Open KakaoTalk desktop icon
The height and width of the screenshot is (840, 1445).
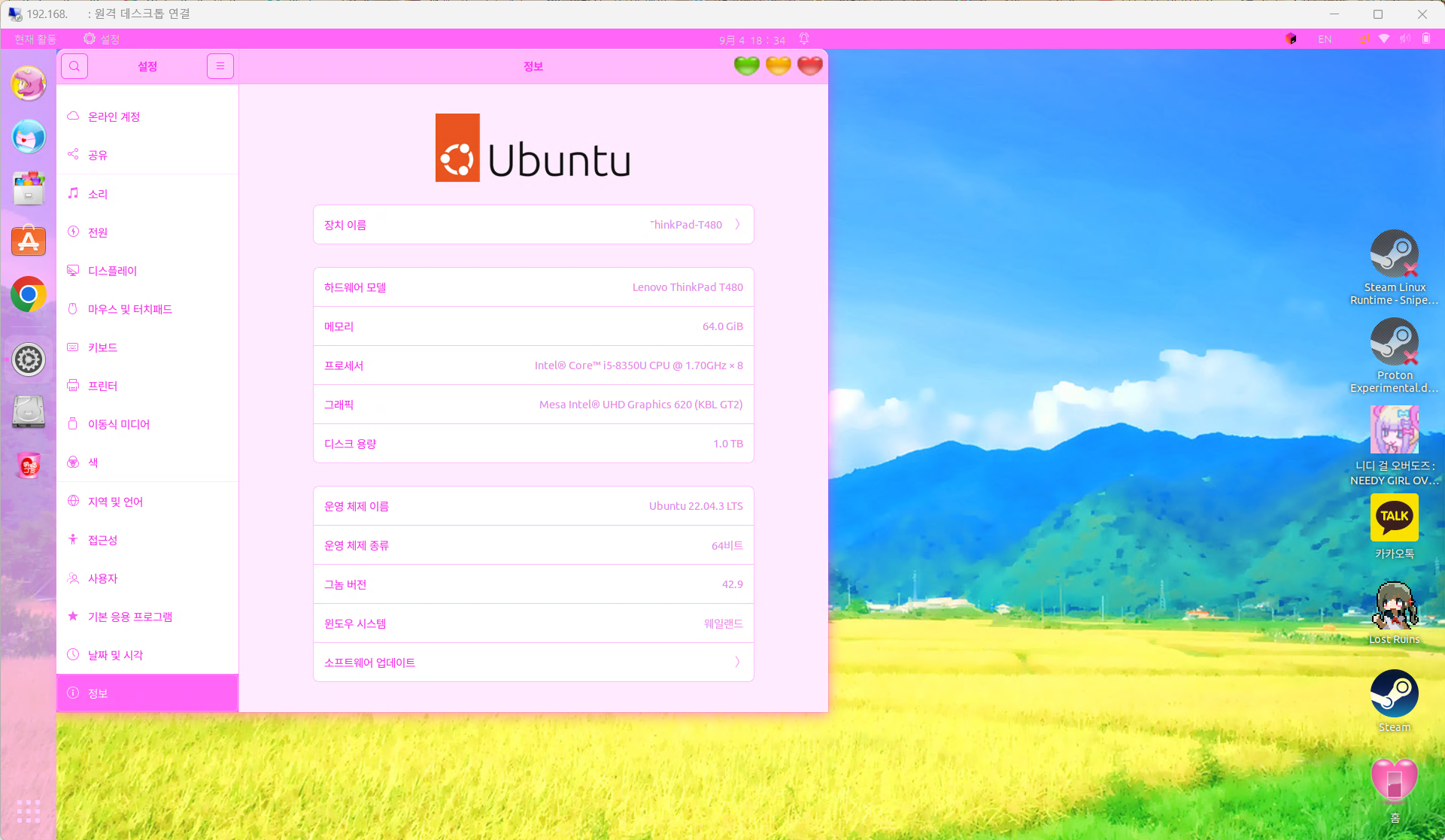pos(1394,518)
